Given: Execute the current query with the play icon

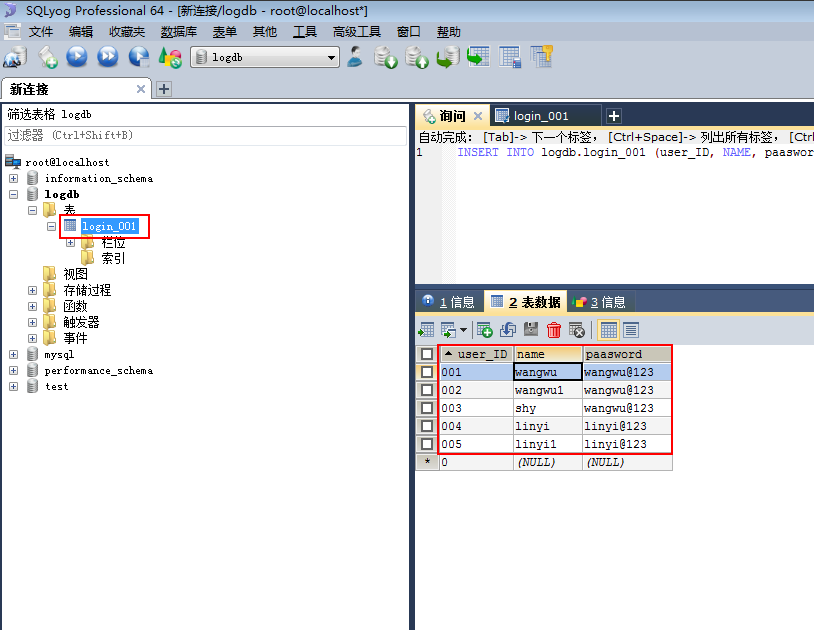Looking at the screenshot, I should (77, 57).
